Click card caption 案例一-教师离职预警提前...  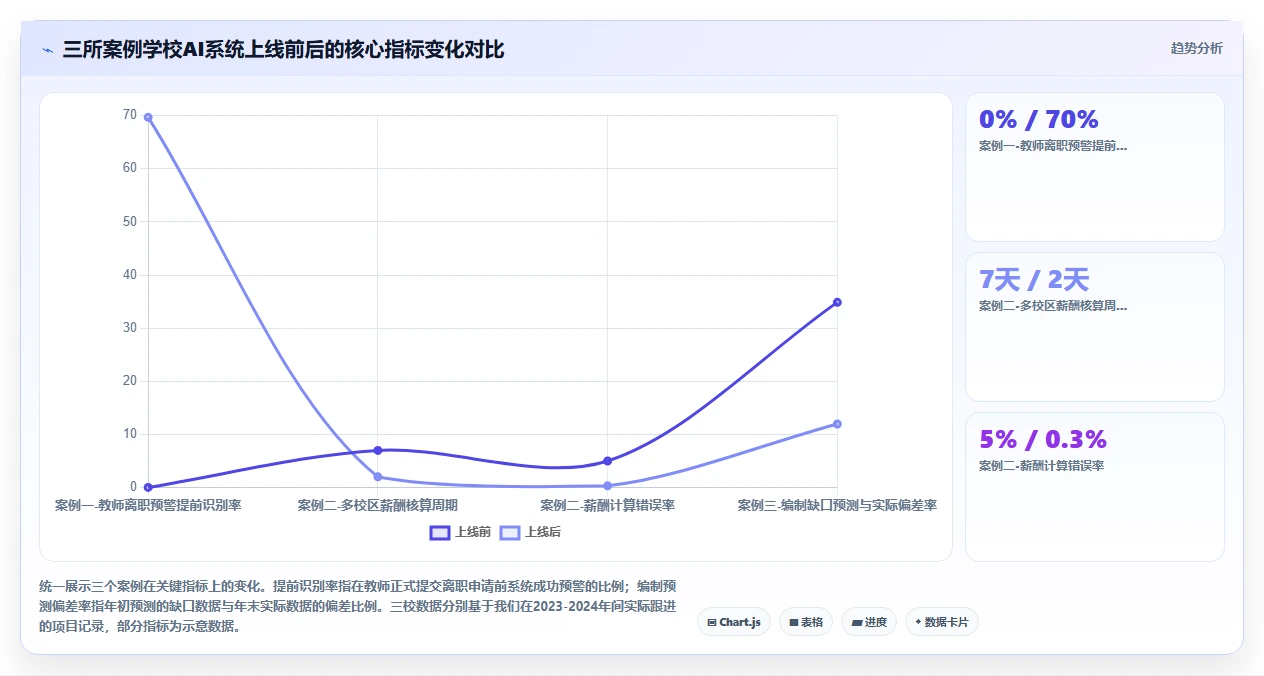point(1053,145)
